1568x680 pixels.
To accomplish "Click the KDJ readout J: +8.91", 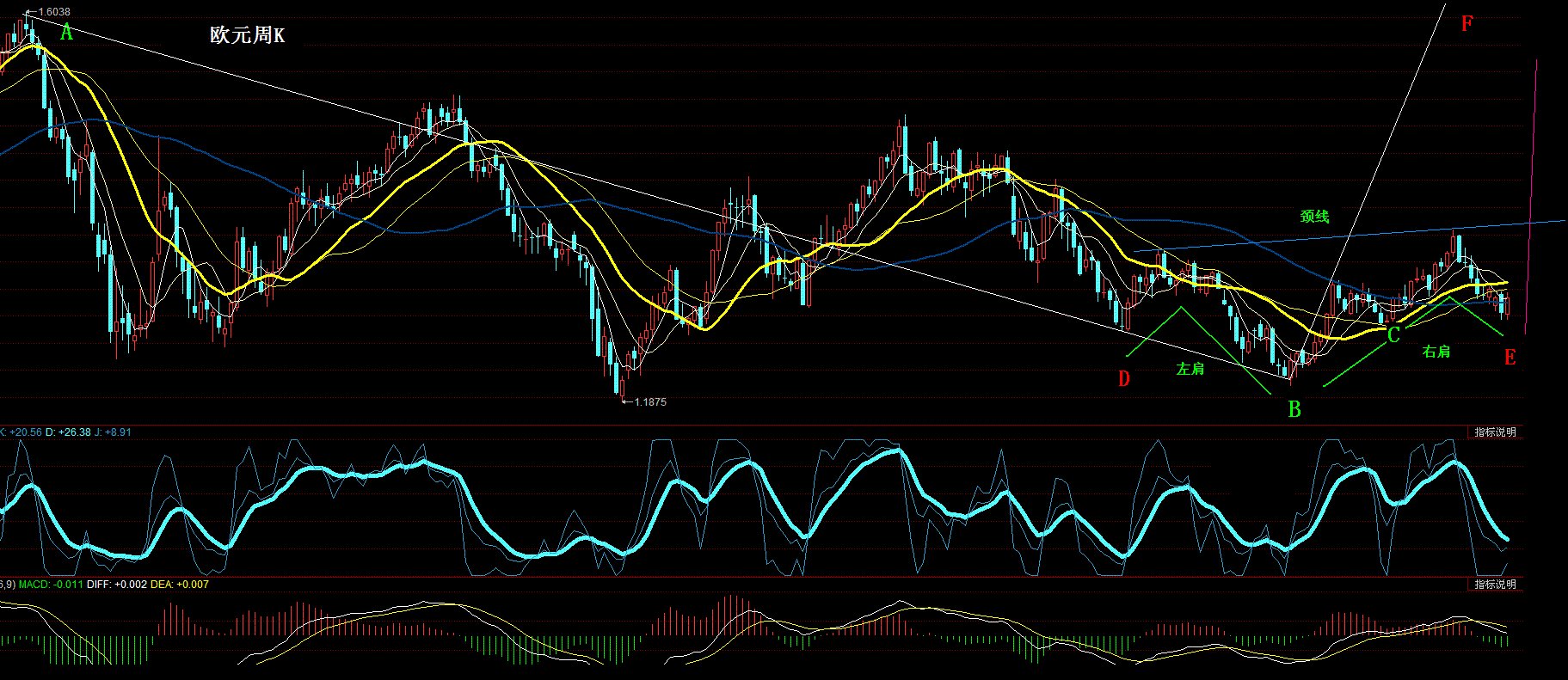I will [113, 432].
